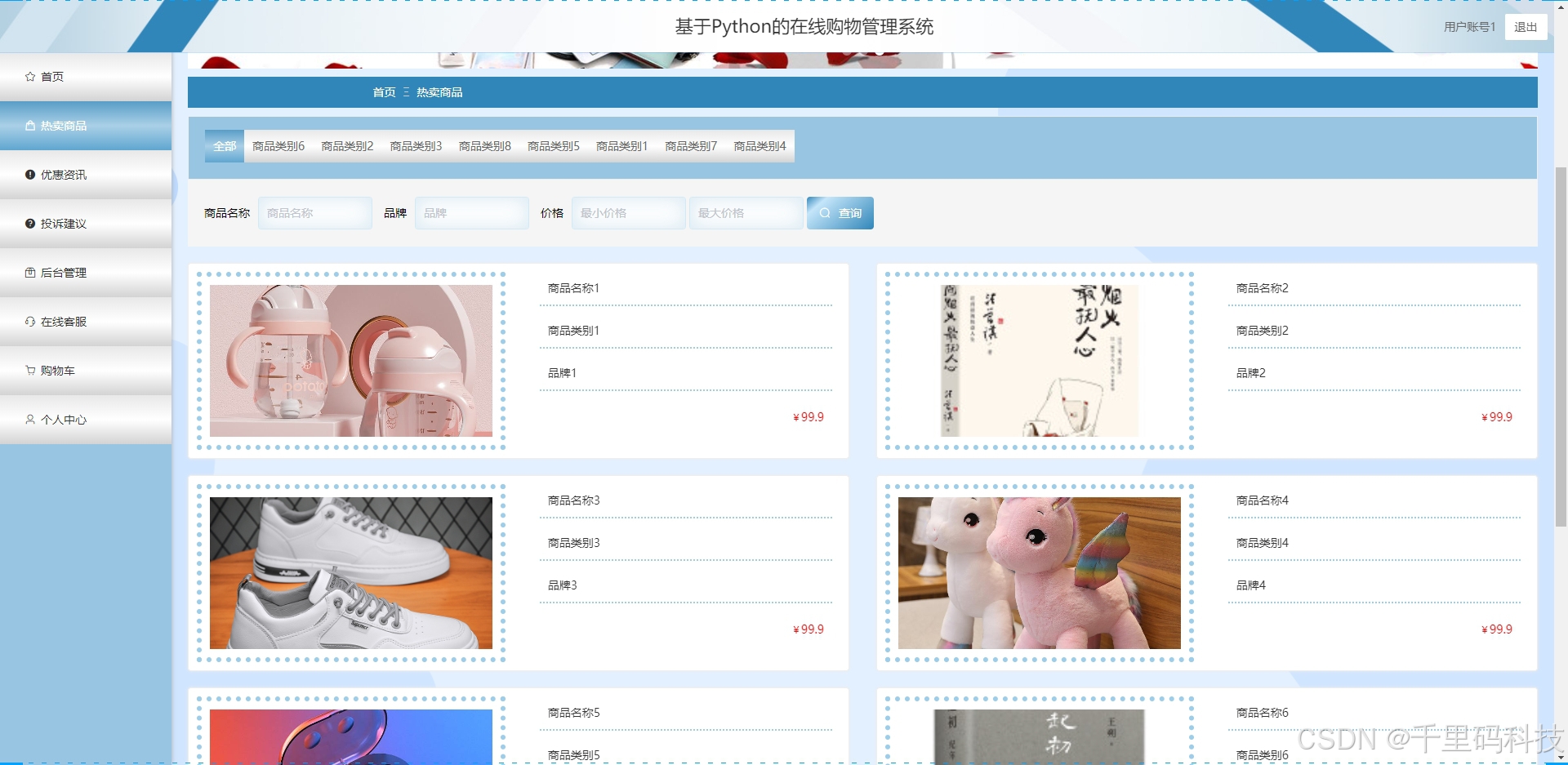Open 首页 in sidebar menu
Screen dimensions: 1568x765
click(86, 77)
